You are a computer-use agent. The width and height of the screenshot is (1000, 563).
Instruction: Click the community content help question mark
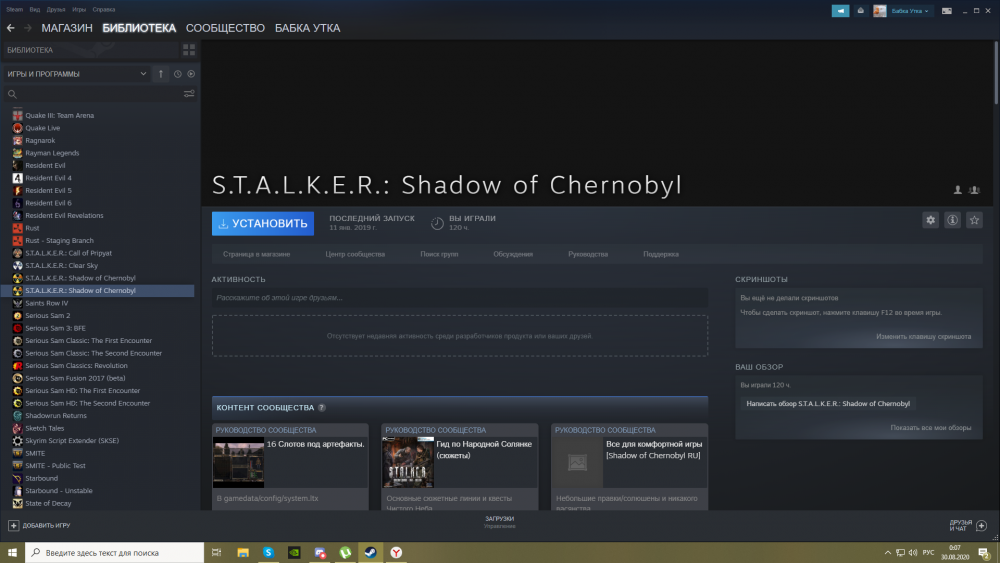click(x=321, y=407)
